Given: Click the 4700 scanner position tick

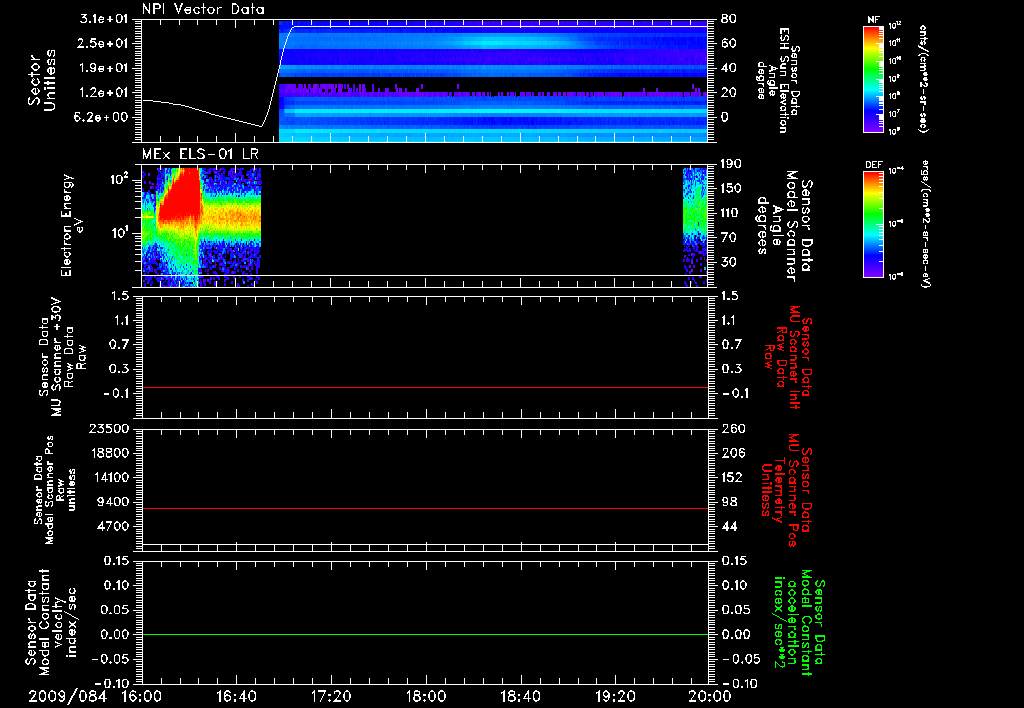Looking at the screenshot, I should 112,526.
